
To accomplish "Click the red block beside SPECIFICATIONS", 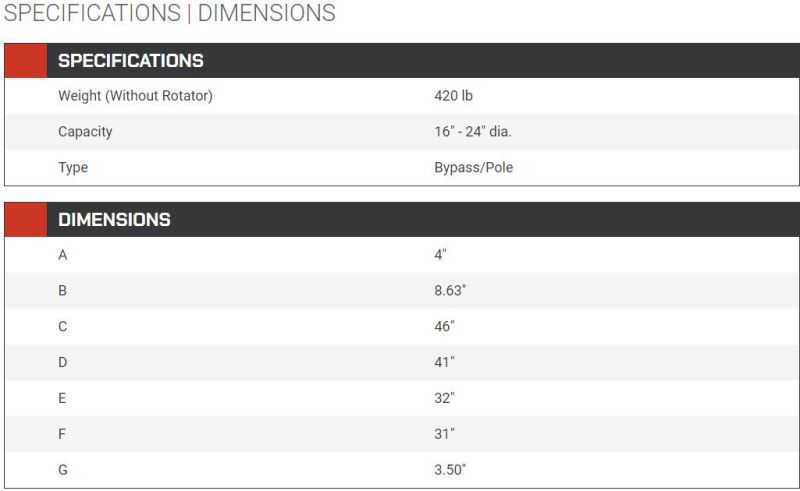I will click(x=26, y=61).
